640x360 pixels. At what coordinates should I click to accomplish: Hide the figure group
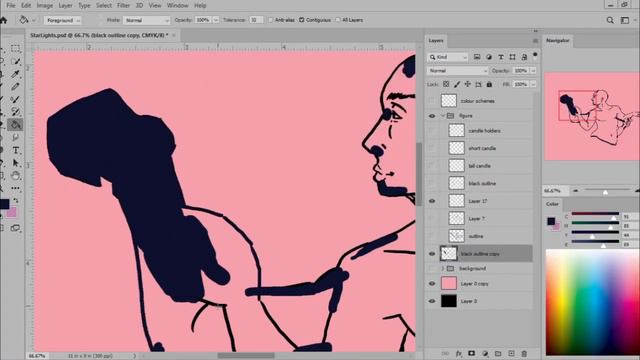(x=432, y=116)
